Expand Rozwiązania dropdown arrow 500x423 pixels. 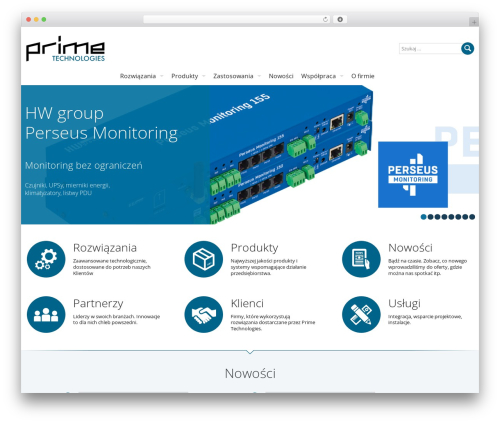coord(162,76)
